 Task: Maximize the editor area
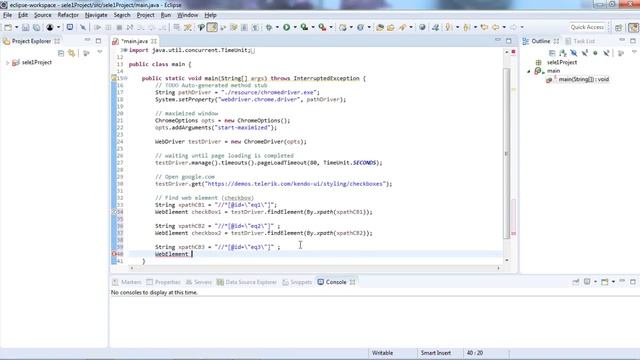click(x=509, y=40)
